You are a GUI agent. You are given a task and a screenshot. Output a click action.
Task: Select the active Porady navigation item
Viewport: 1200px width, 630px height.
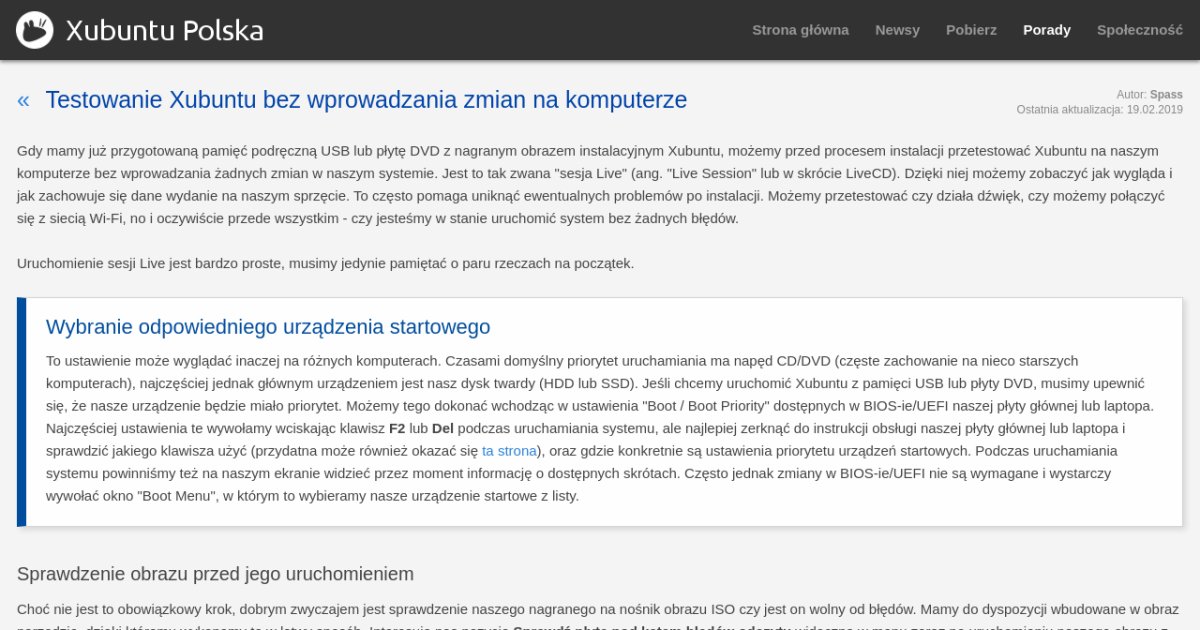pyautogui.click(x=1046, y=30)
